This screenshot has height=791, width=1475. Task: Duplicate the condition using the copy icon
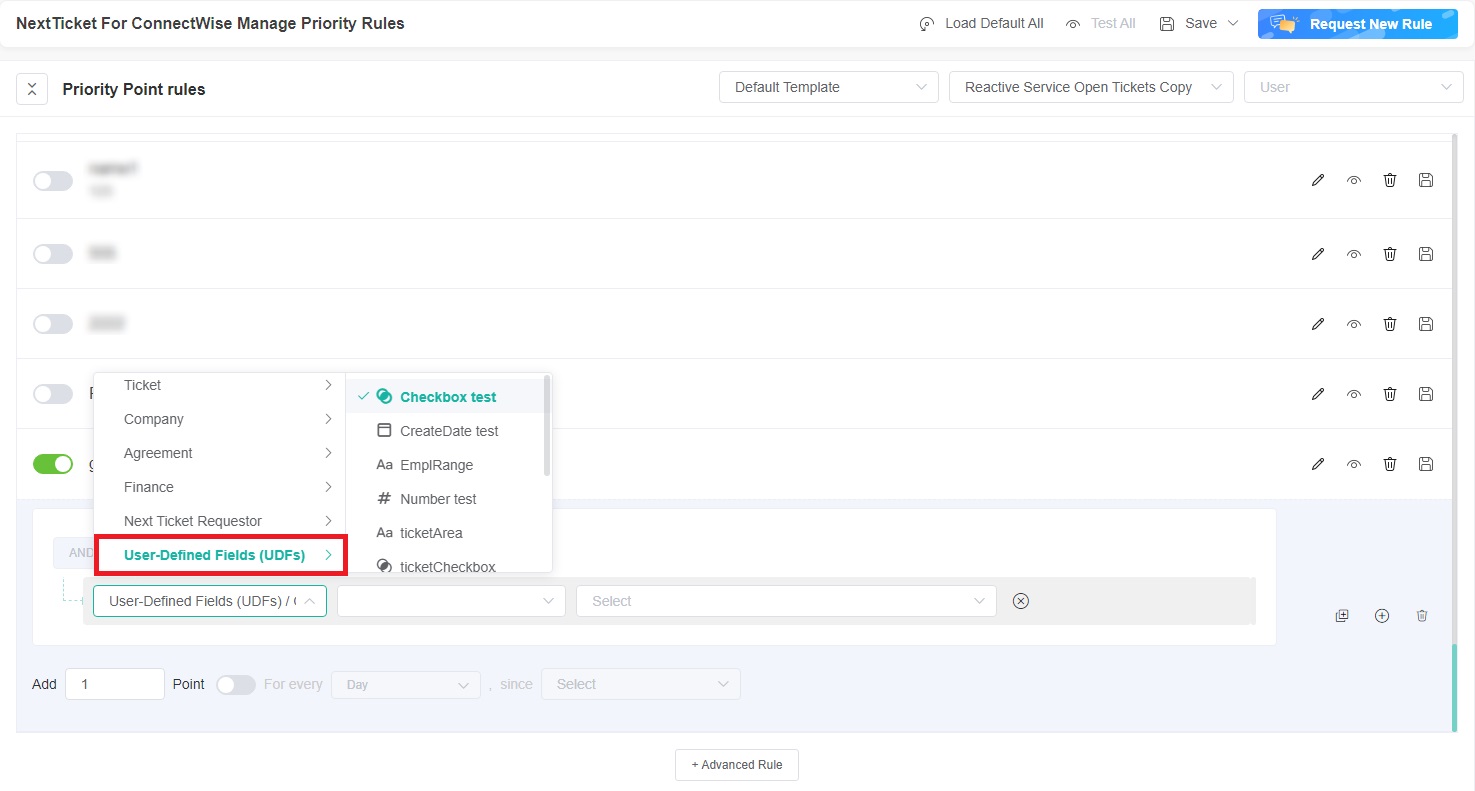coord(1342,615)
